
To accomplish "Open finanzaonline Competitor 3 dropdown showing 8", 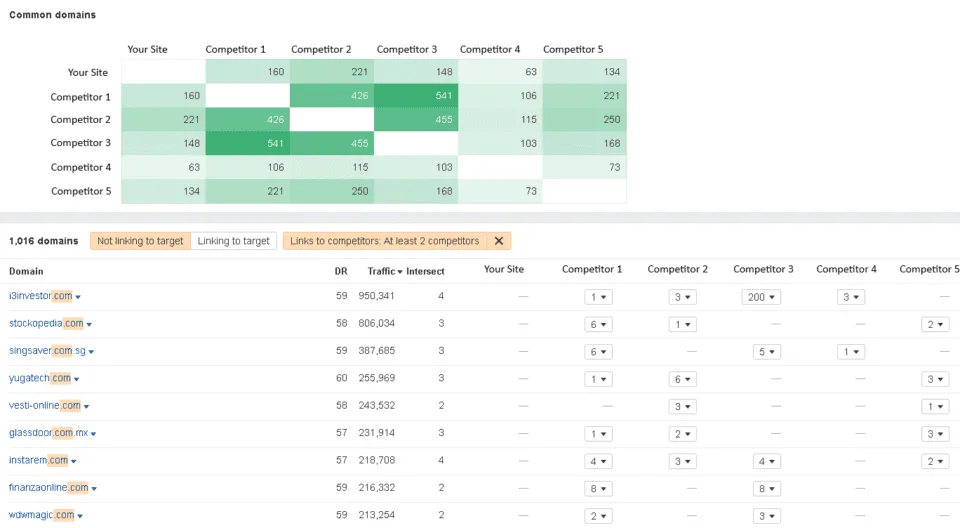I will coord(767,489).
